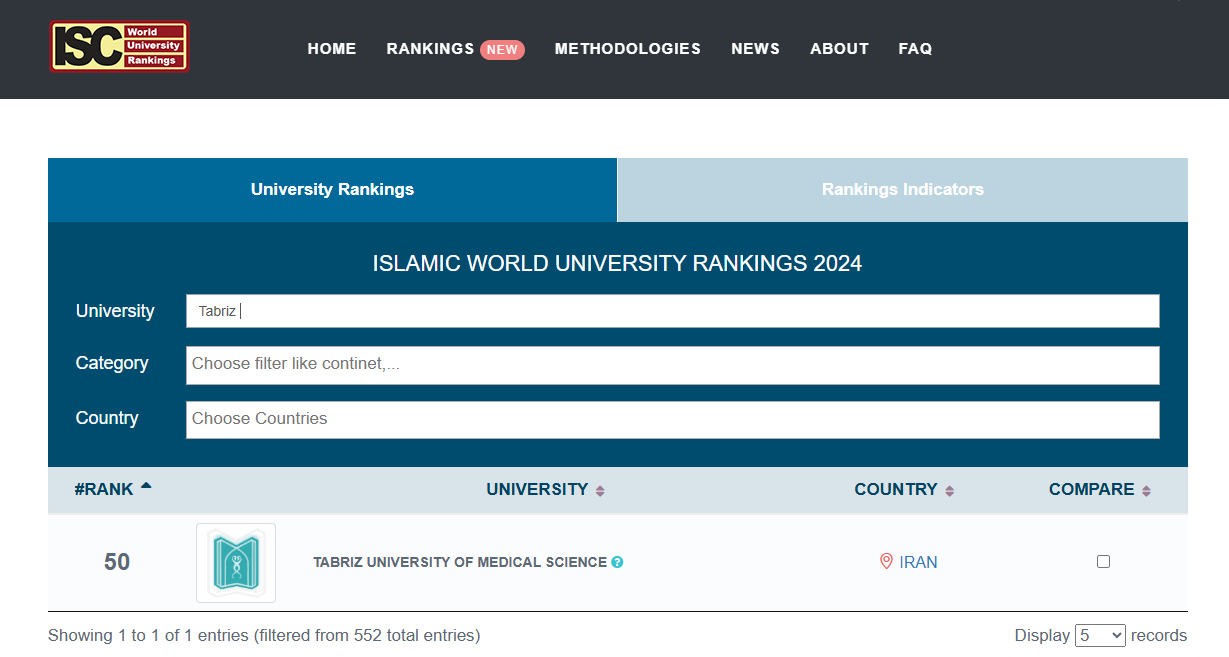Open the IRAN country link
The width and height of the screenshot is (1229, 657).
[x=918, y=562]
